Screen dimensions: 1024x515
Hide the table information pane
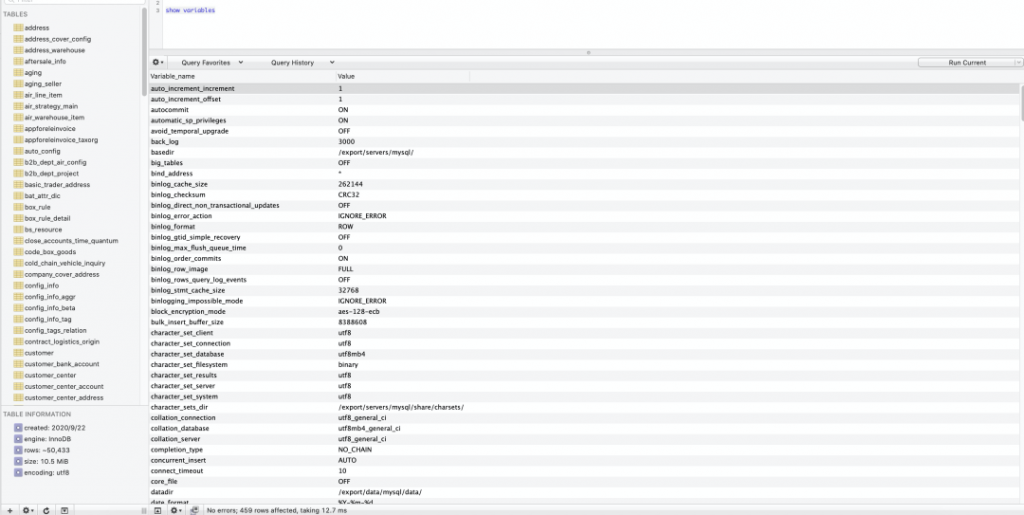click(x=64, y=510)
